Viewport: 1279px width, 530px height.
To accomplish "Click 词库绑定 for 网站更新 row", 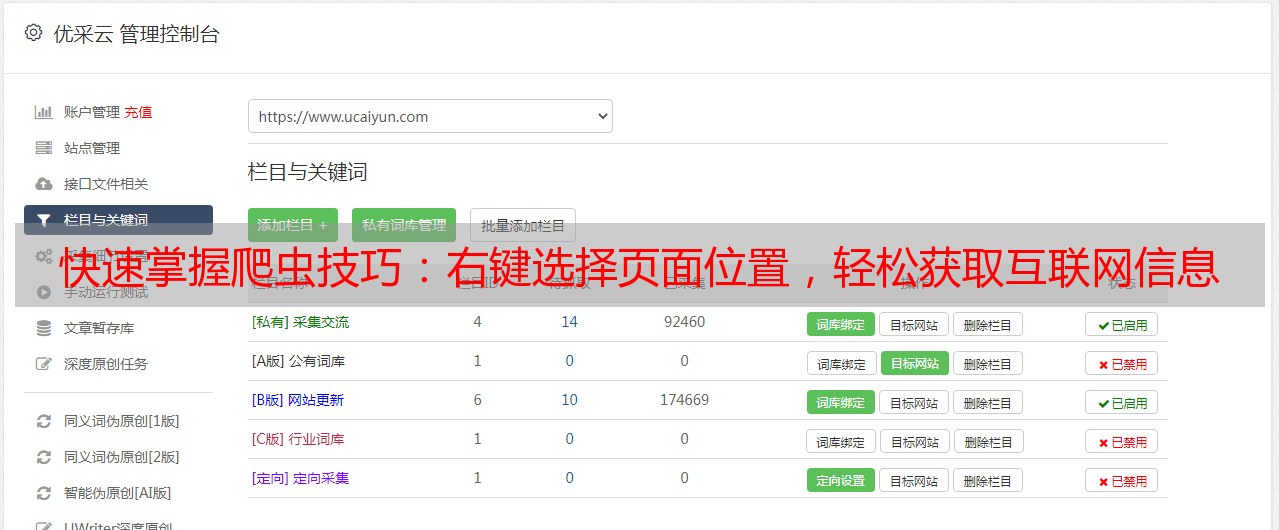I will [x=840, y=402].
